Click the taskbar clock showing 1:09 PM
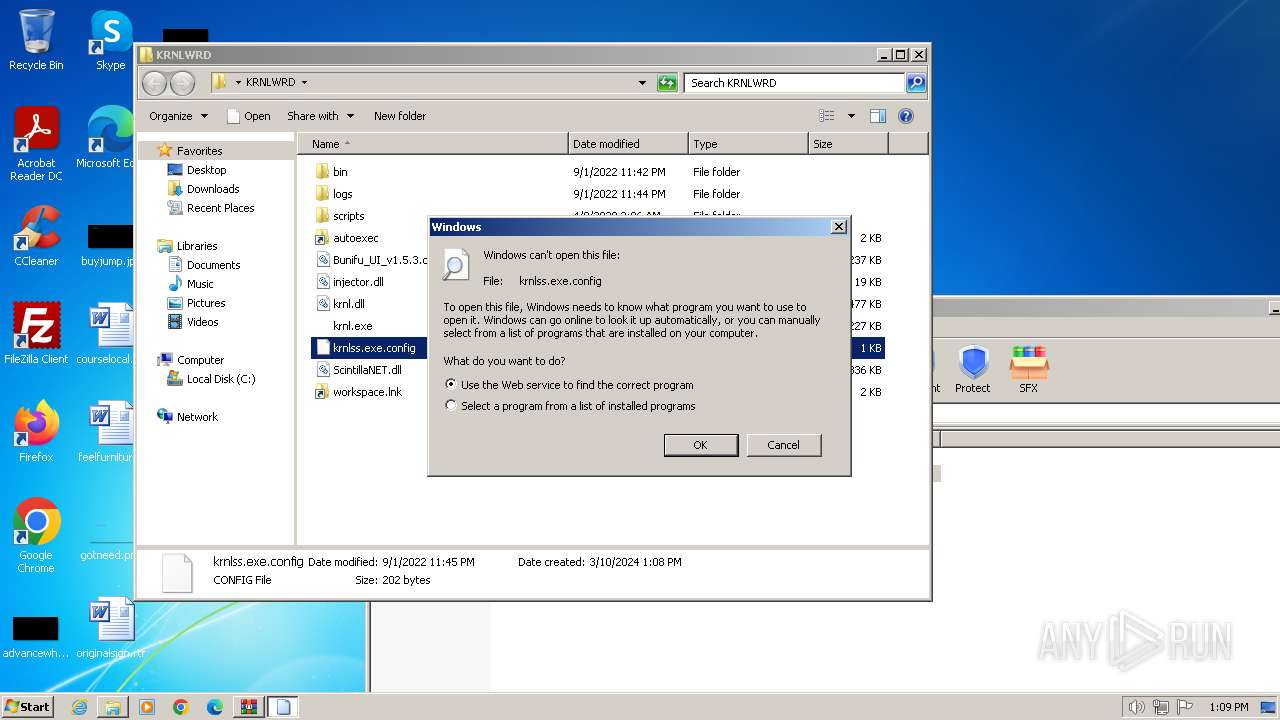1280x720 pixels. click(x=1228, y=707)
